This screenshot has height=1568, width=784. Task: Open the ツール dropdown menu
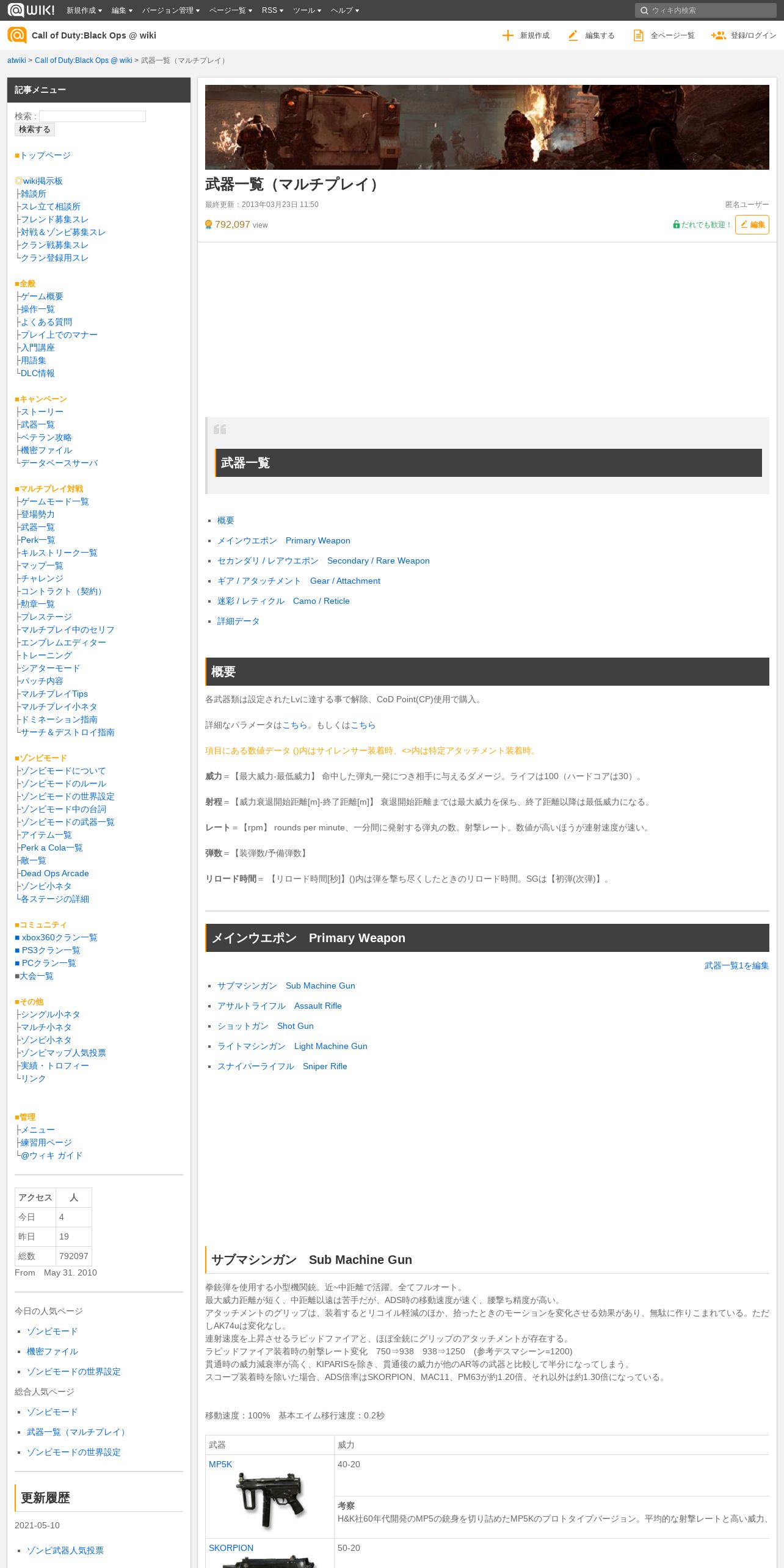pos(307,10)
